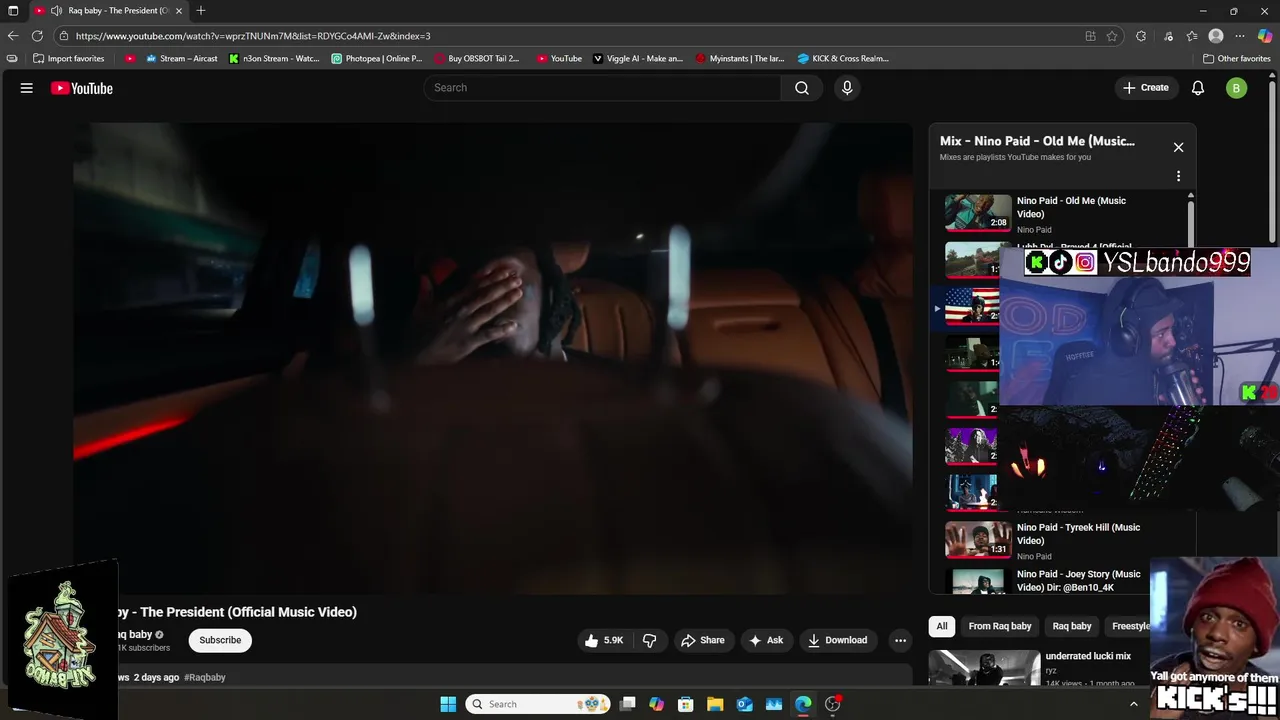Click the video player to pause
The height and width of the screenshot is (720, 1280).
click(492, 358)
